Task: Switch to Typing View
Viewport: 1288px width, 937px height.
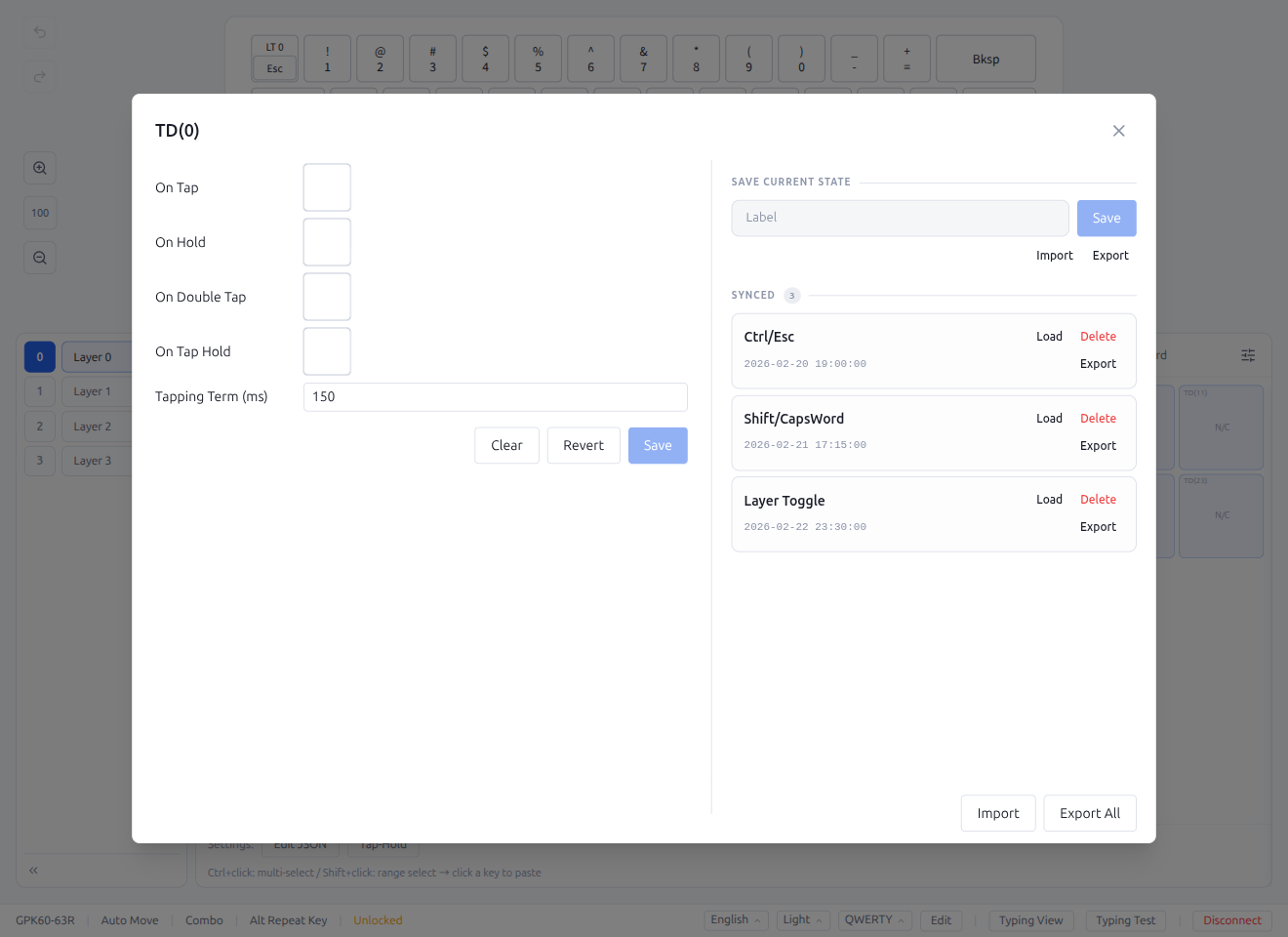Action: [1031, 920]
